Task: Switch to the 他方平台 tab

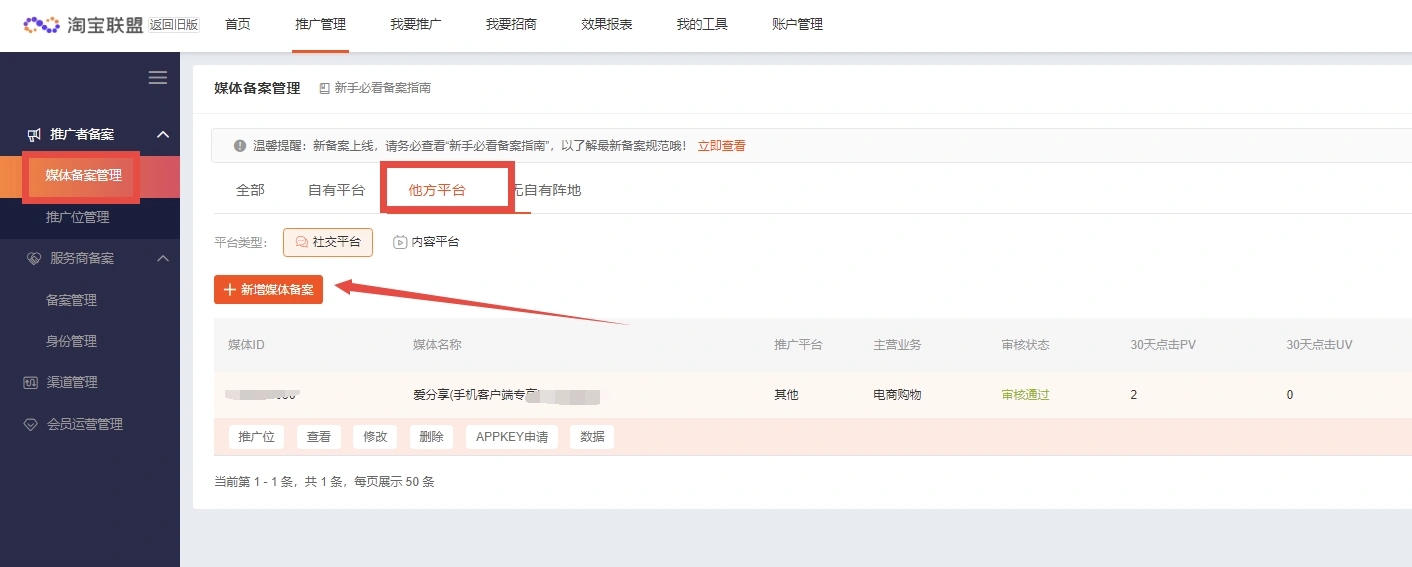Action: pos(437,190)
